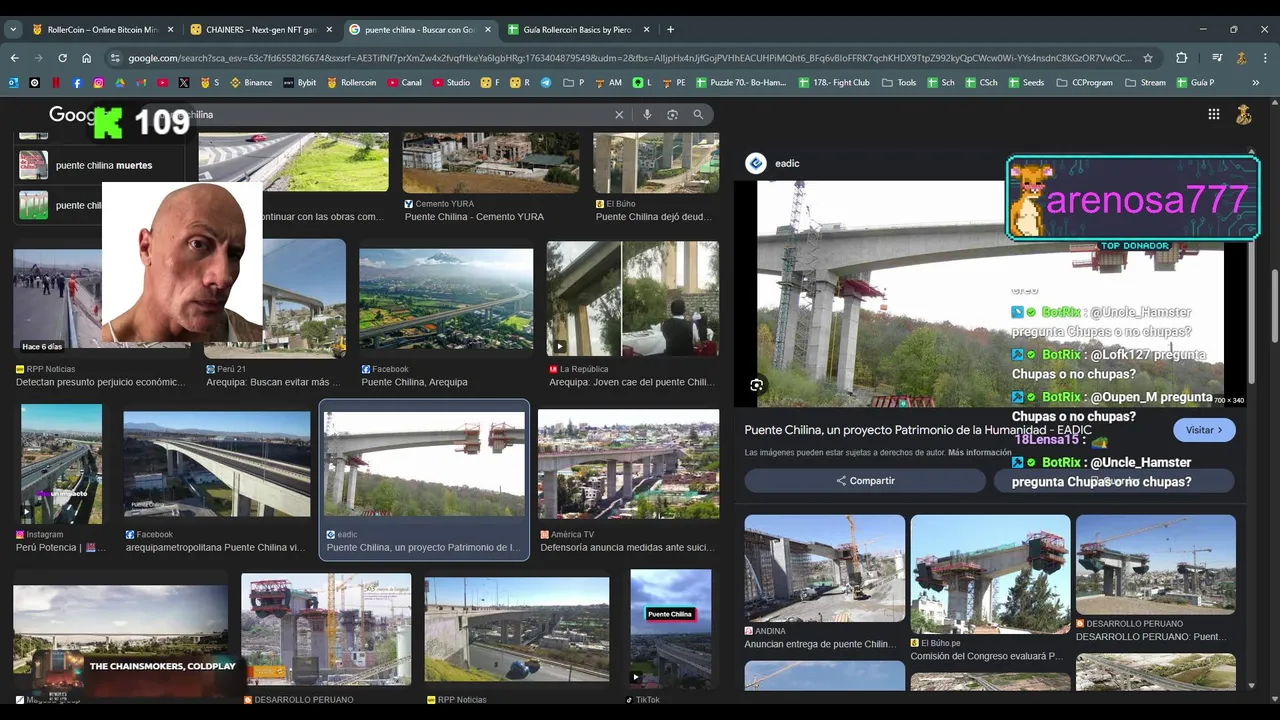Open the Cemento YURA result thumbnail
Viewport: 1280px width, 720px height.
coord(490,162)
